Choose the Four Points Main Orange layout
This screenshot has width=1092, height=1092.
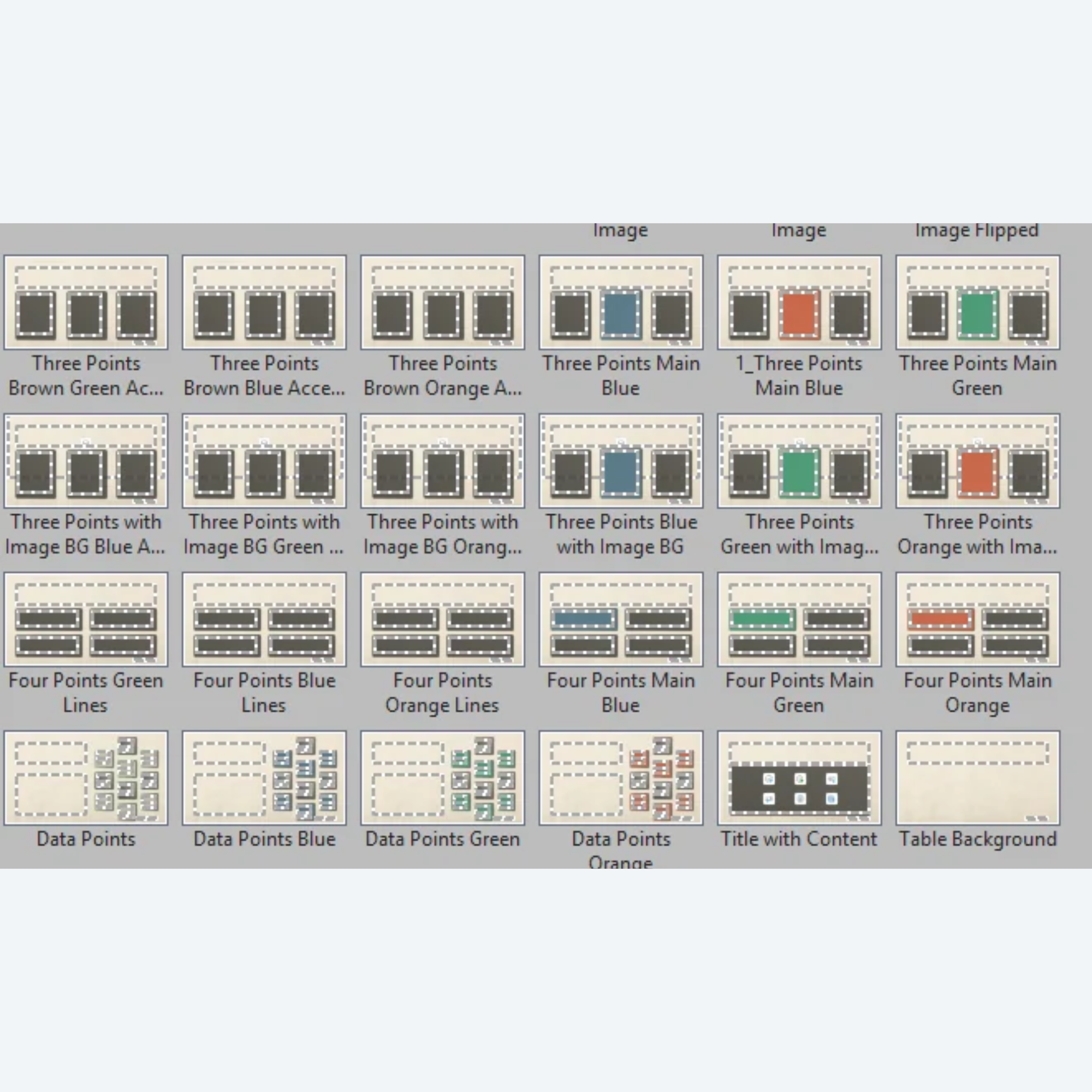point(978,619)
